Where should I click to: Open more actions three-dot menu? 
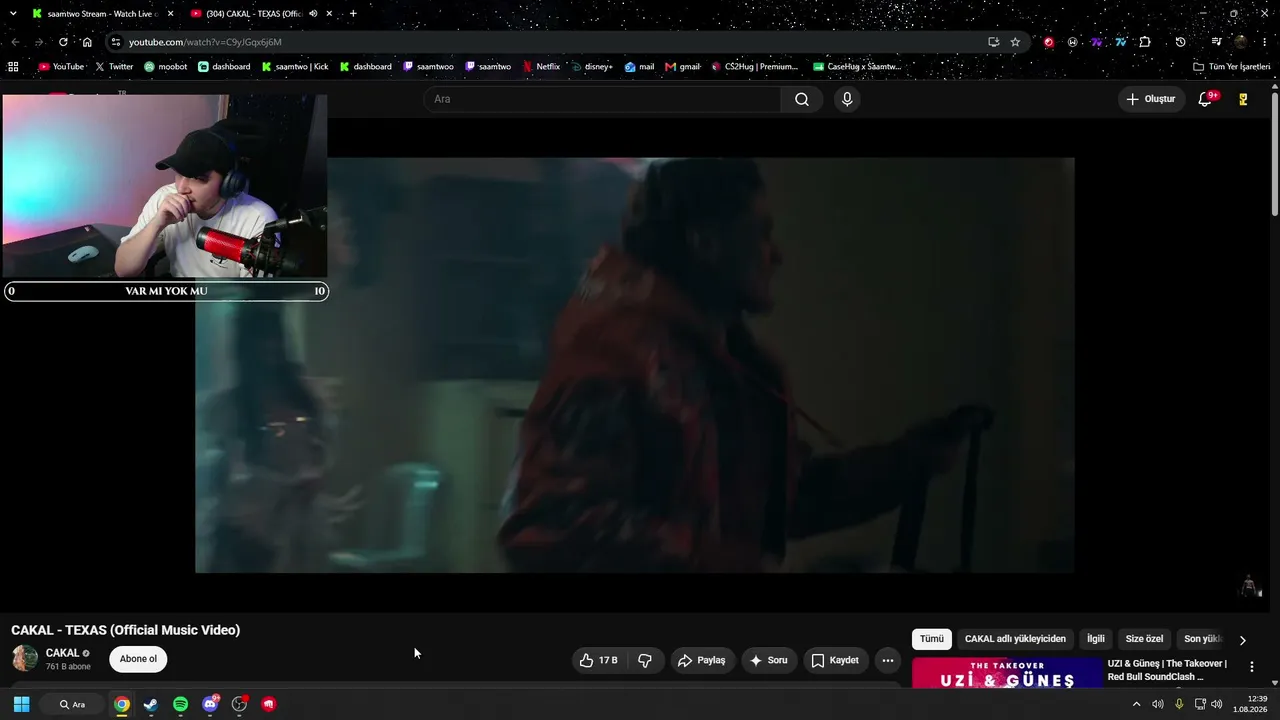887,660
